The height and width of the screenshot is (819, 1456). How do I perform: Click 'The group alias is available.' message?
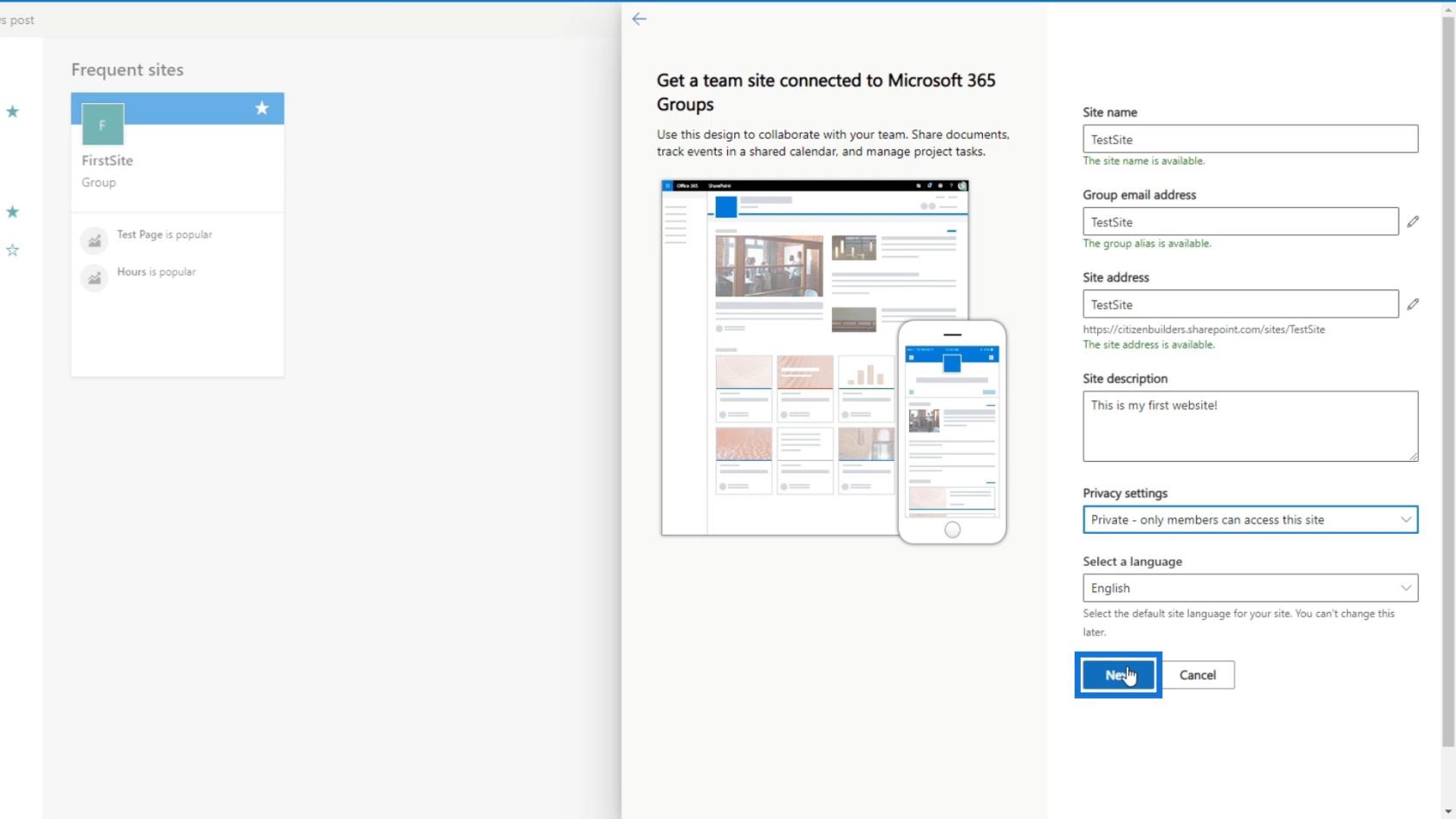pyautogui.click(x=1147, y=244)
